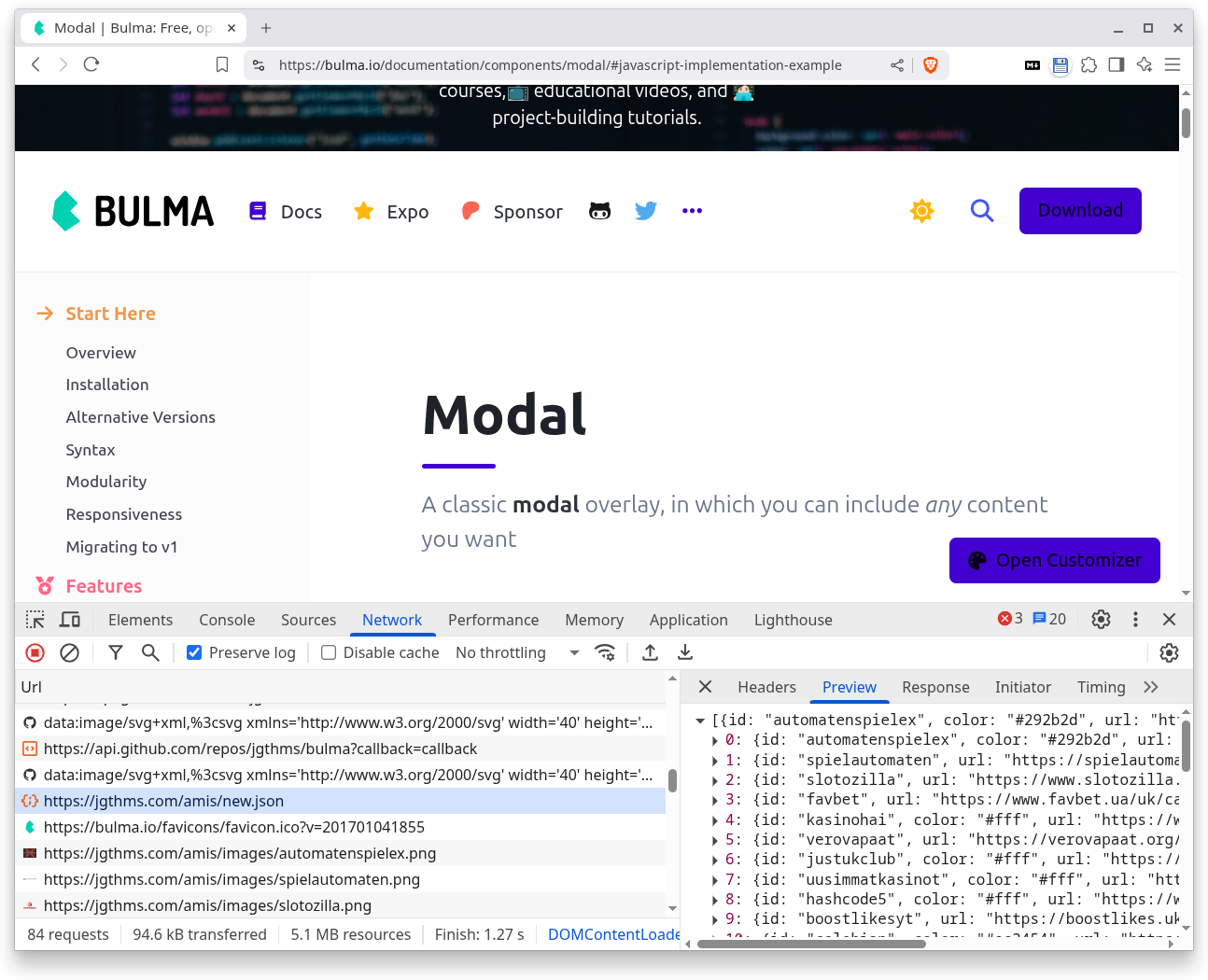
Task: Click the Start Here section heading
Action: pos(110,314)
